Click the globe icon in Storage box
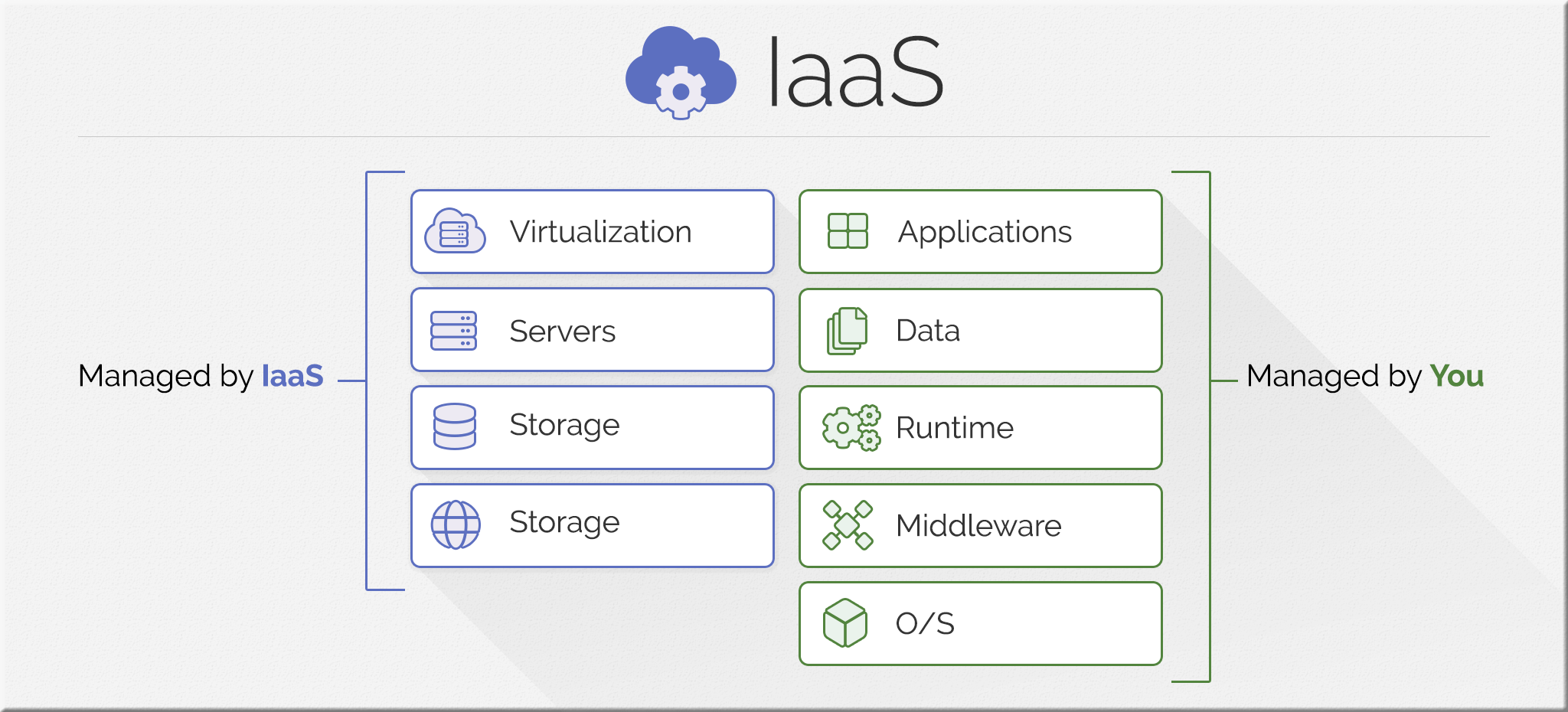Image resolution: width=1568 pixels, height=712 pixels. click(456, 524)
